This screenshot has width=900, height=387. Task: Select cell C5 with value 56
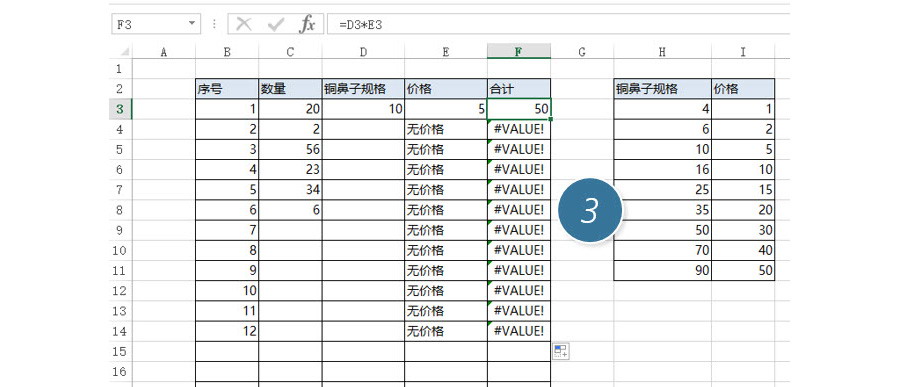[290, 149]
